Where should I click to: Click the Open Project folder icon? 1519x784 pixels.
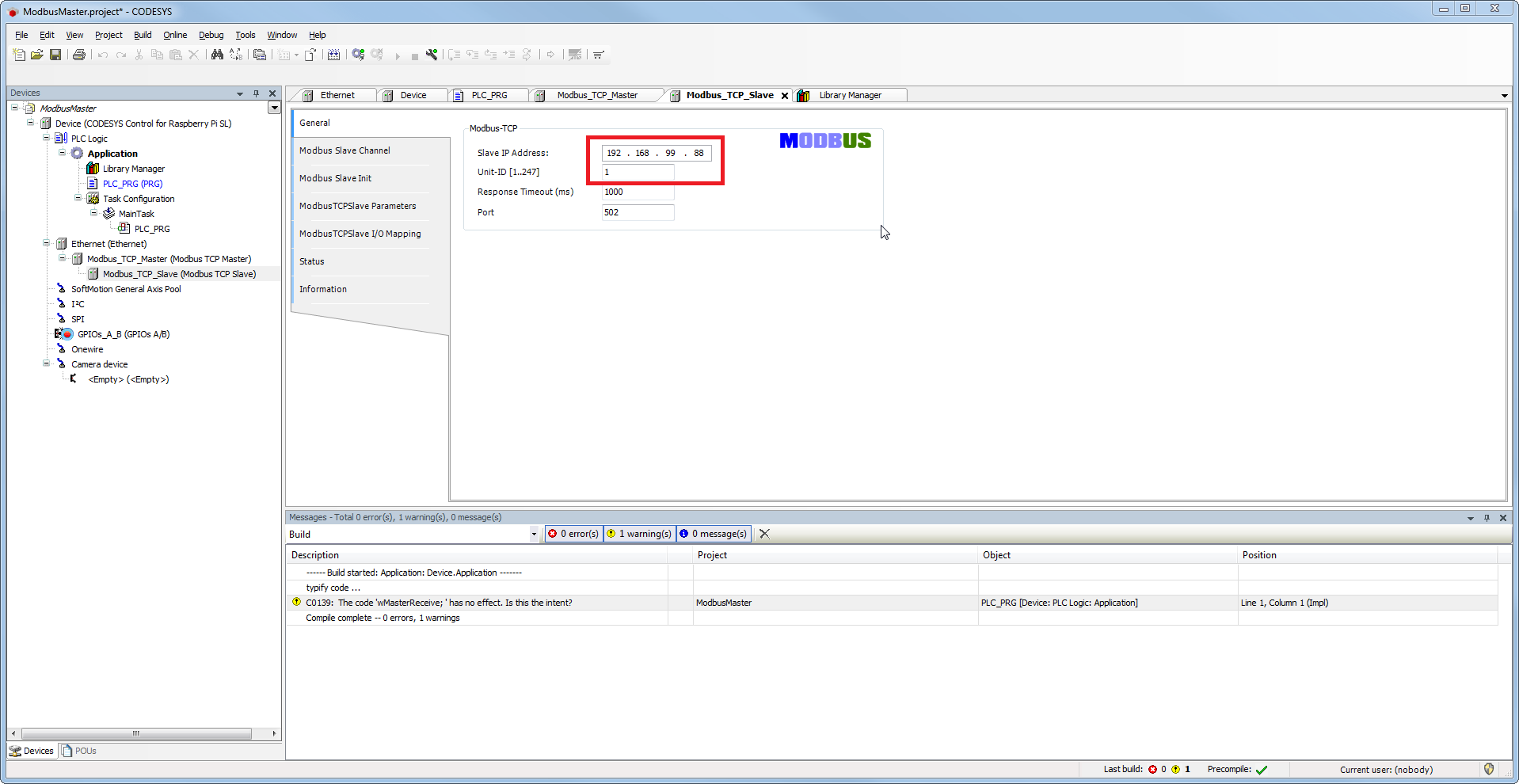pos(37,55)
